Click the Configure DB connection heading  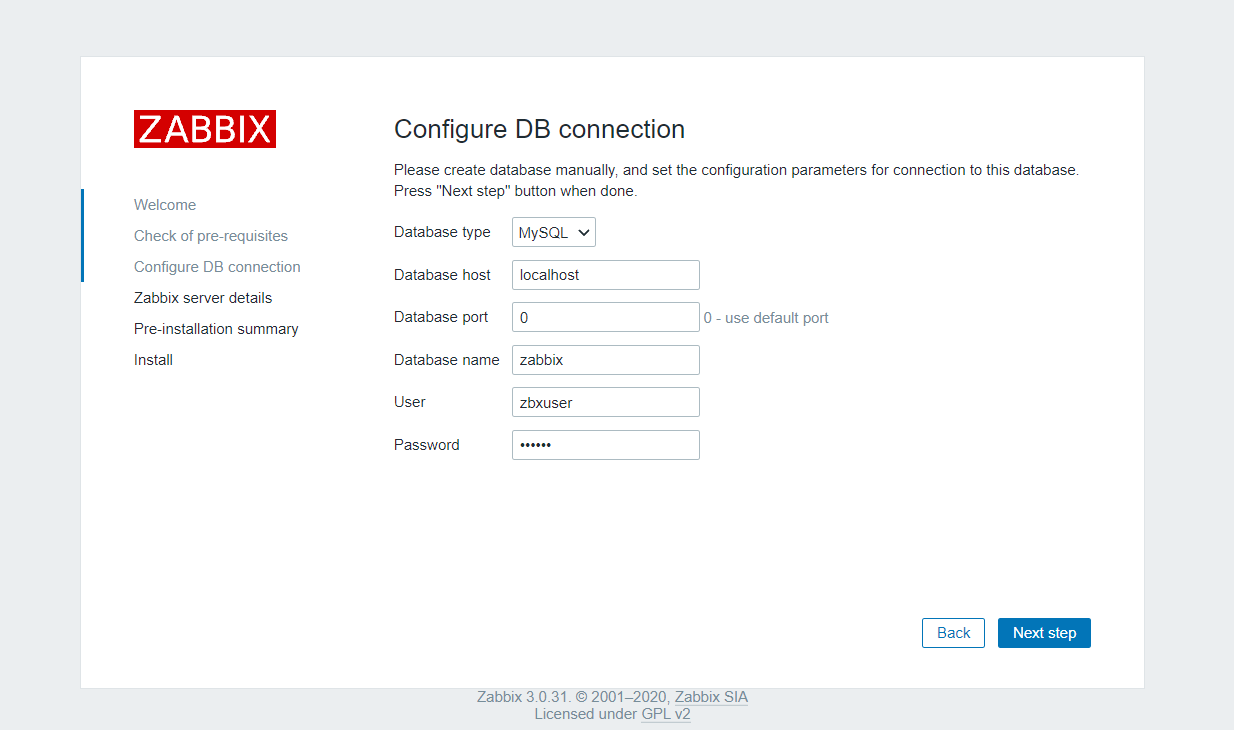[x=539, y=129]
